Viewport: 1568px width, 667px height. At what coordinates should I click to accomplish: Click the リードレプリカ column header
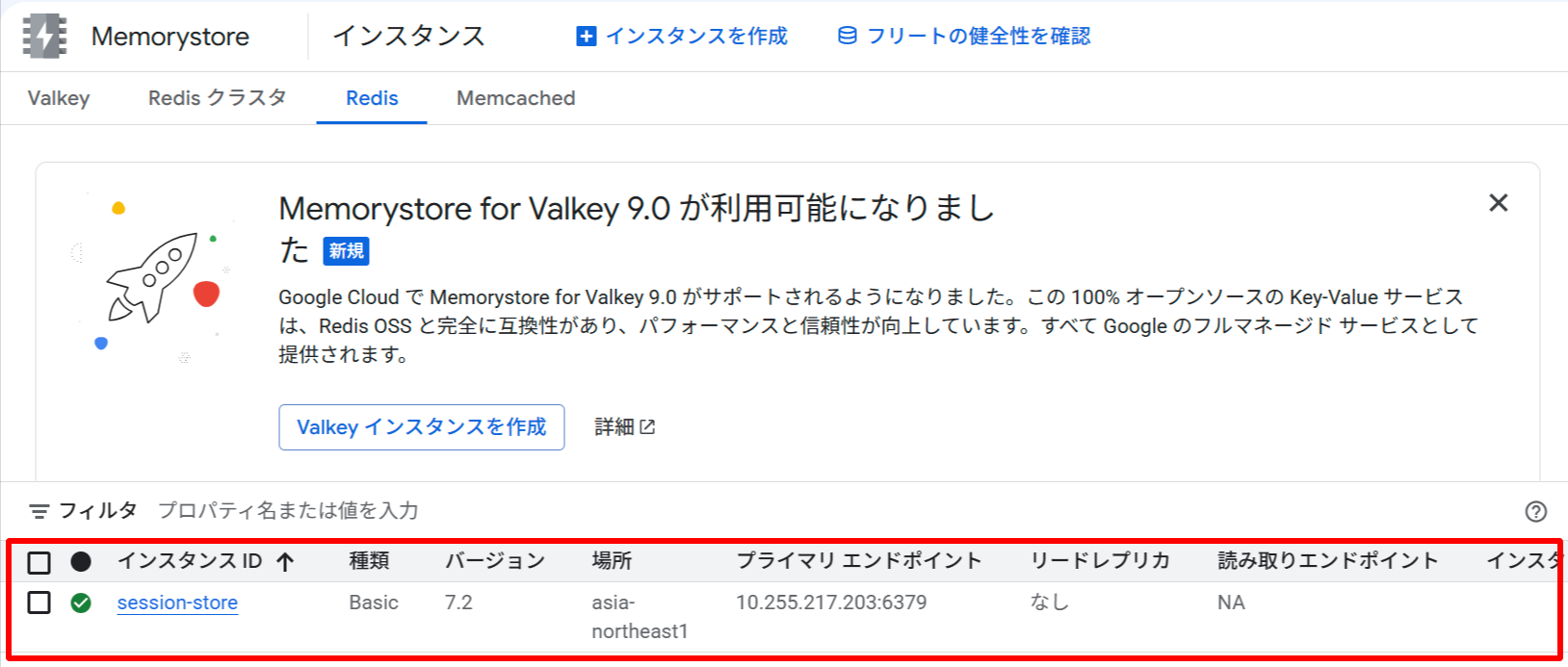coord(1100,561)
